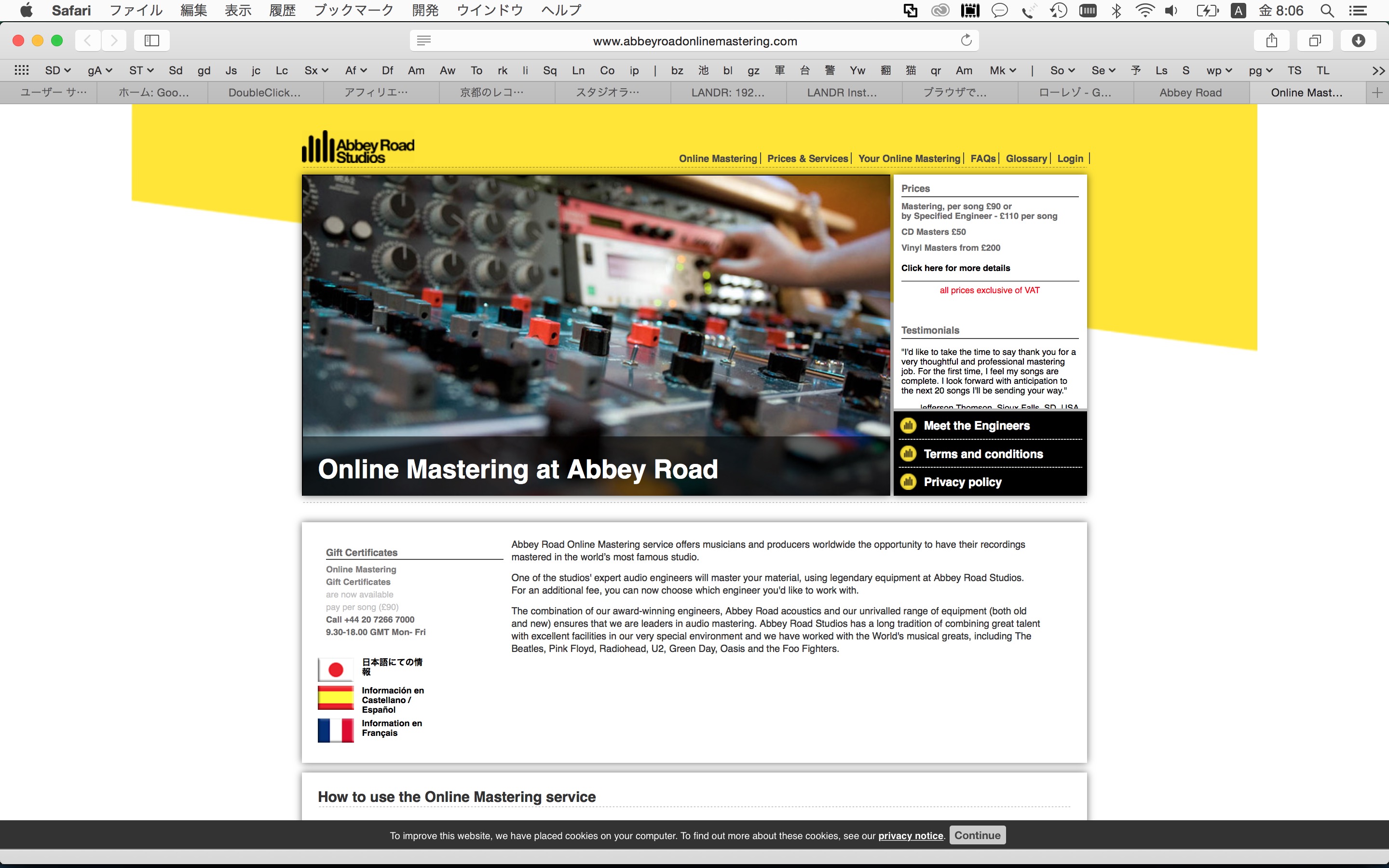Open Spotlight search magnifier in menu bar

click(1327, 10)
